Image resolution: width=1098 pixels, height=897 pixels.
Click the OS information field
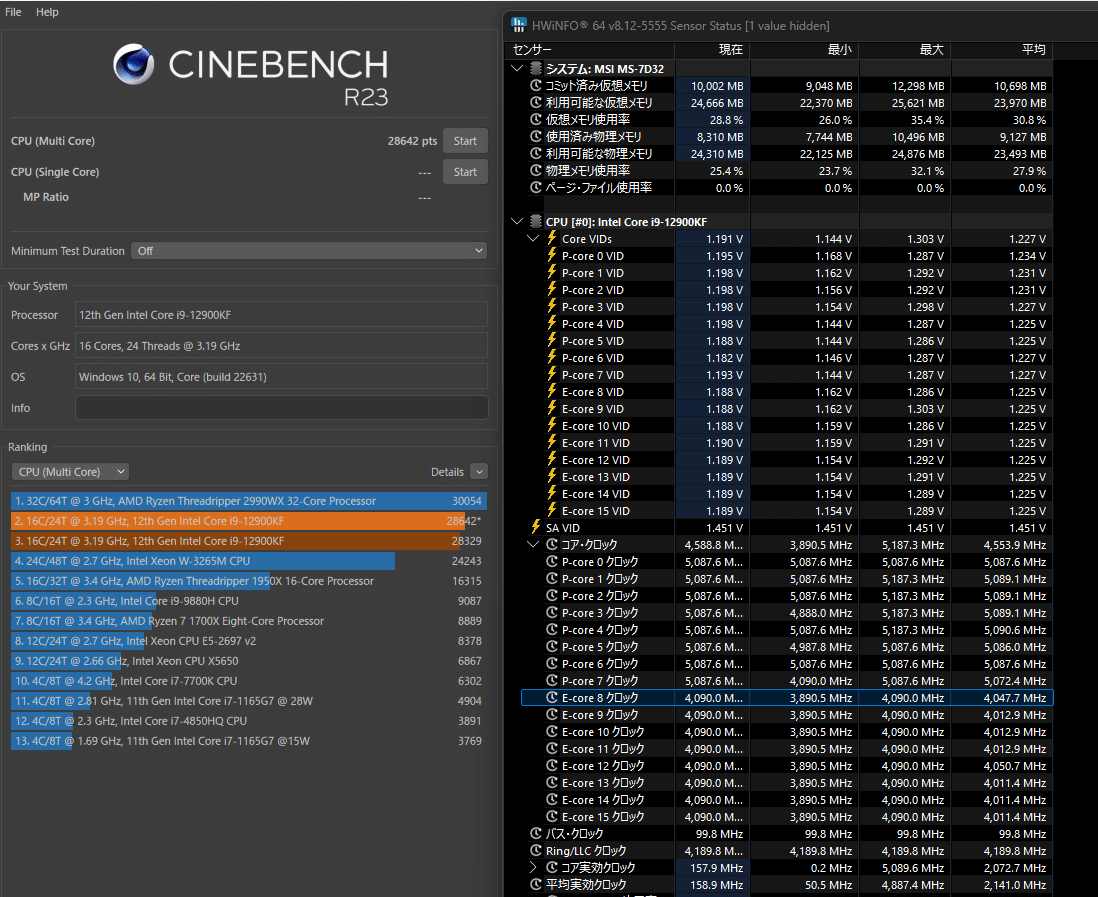(x=282, y=377)
